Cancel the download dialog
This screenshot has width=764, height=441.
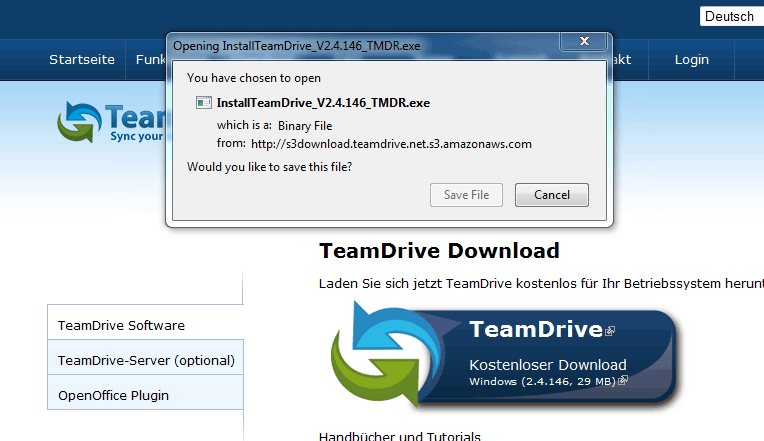[x=552, y=195]
